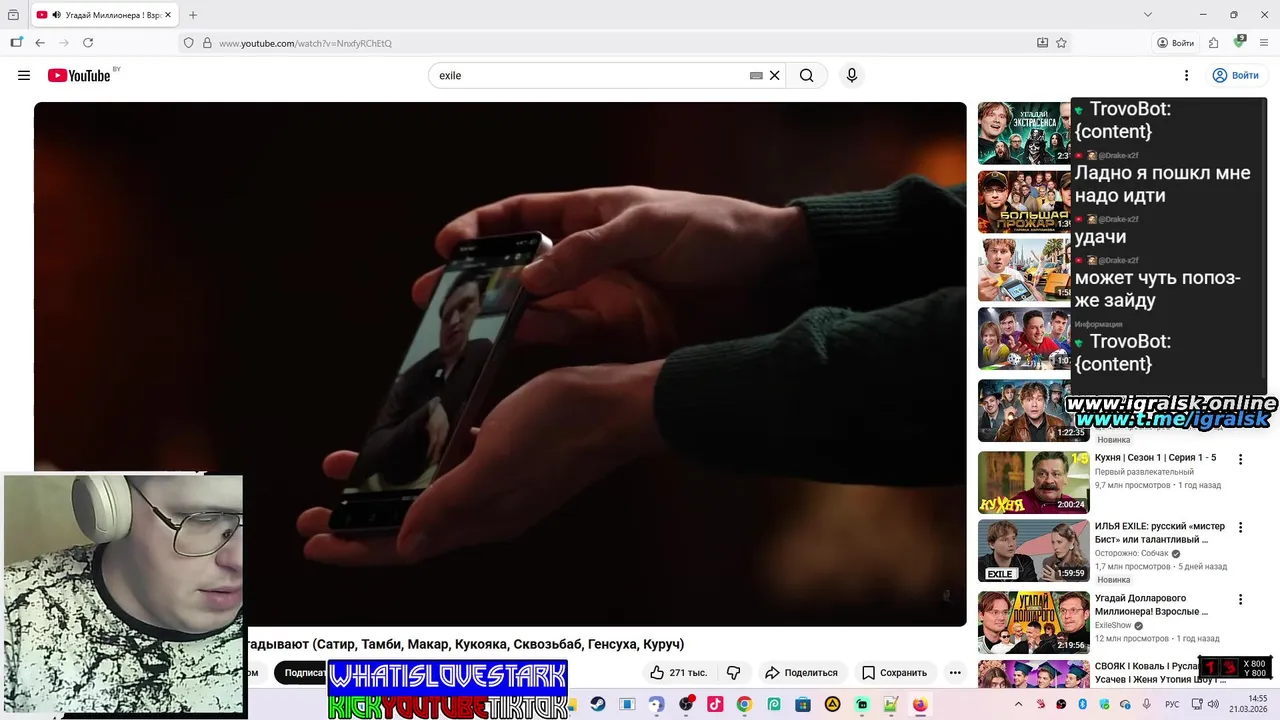Viewport: 1280px width, 720px height.
Task: Open options for Кухня Сезон 1 video
Action: point(1240,459)
